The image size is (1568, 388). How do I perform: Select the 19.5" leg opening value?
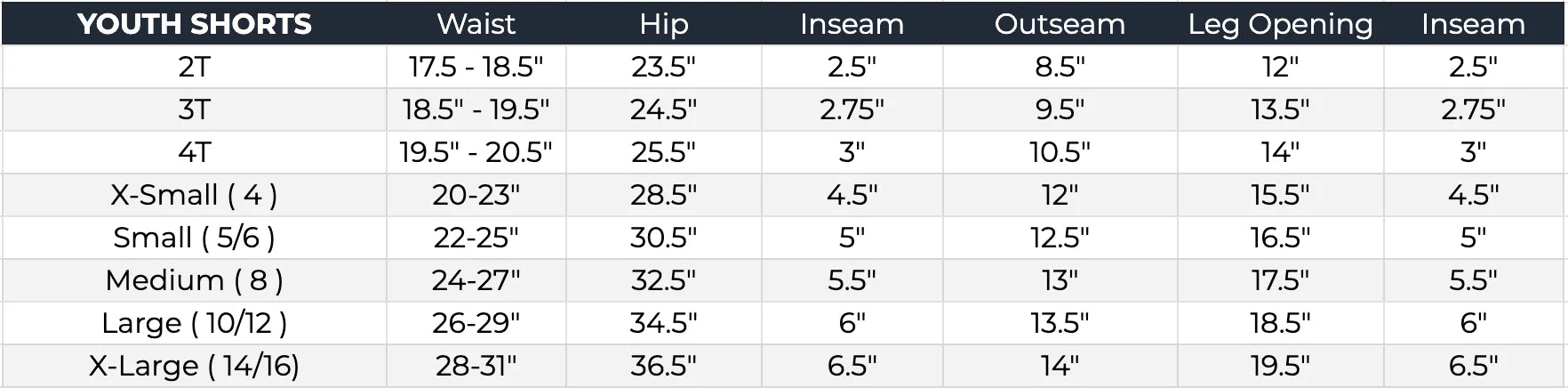click(x=1280, y=366)
